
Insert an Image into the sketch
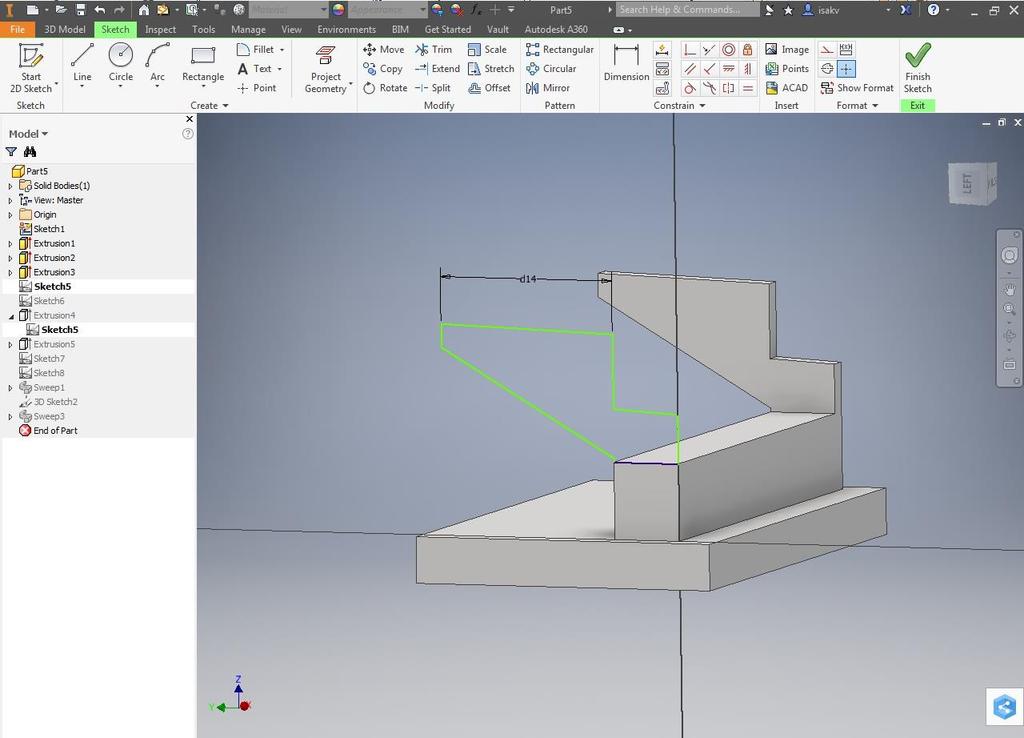(787, 50)
